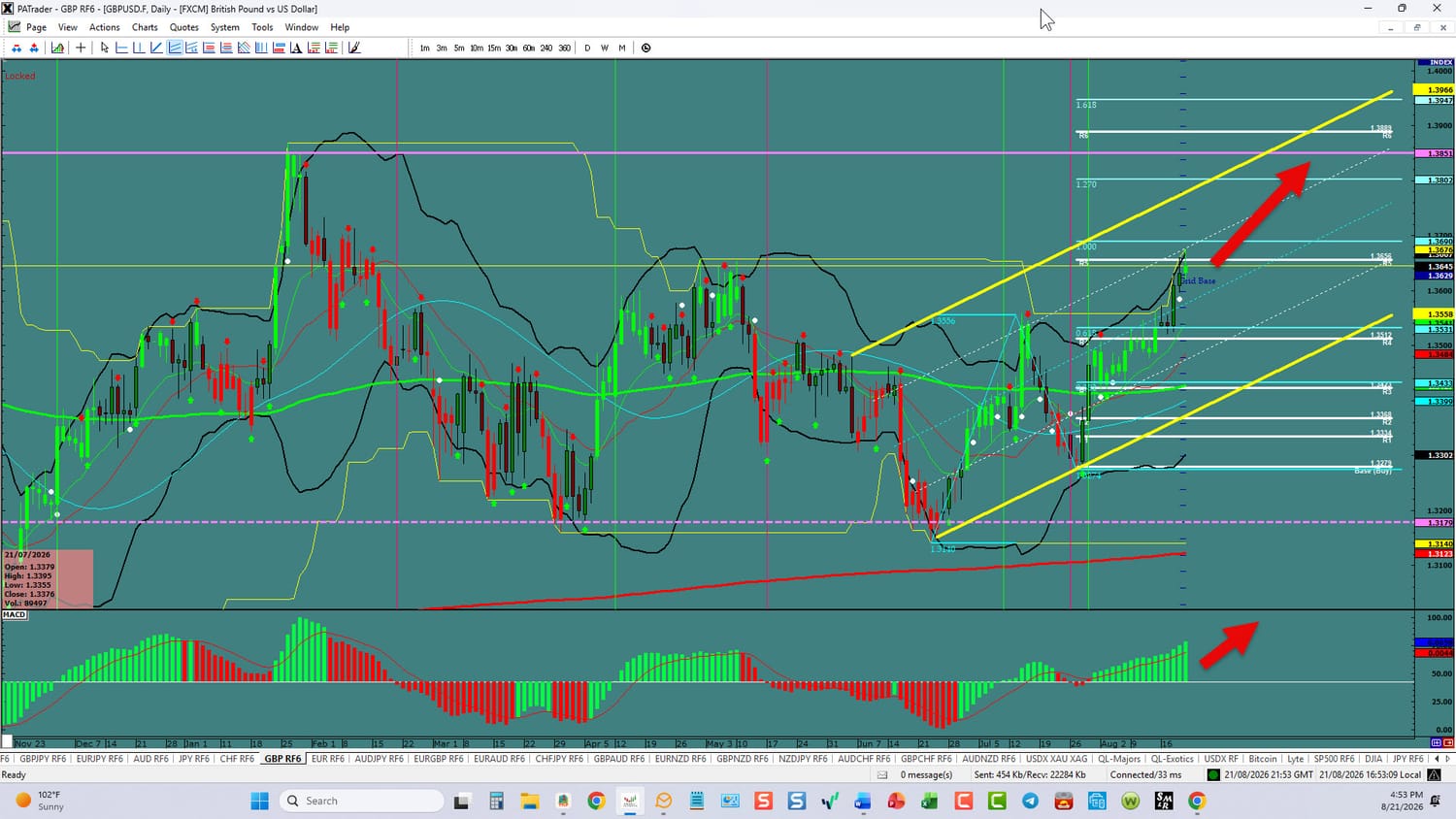Viewport: 1456px width, 819px height.
Task: Click the taskbar Search box
Action: coord(362,801)
